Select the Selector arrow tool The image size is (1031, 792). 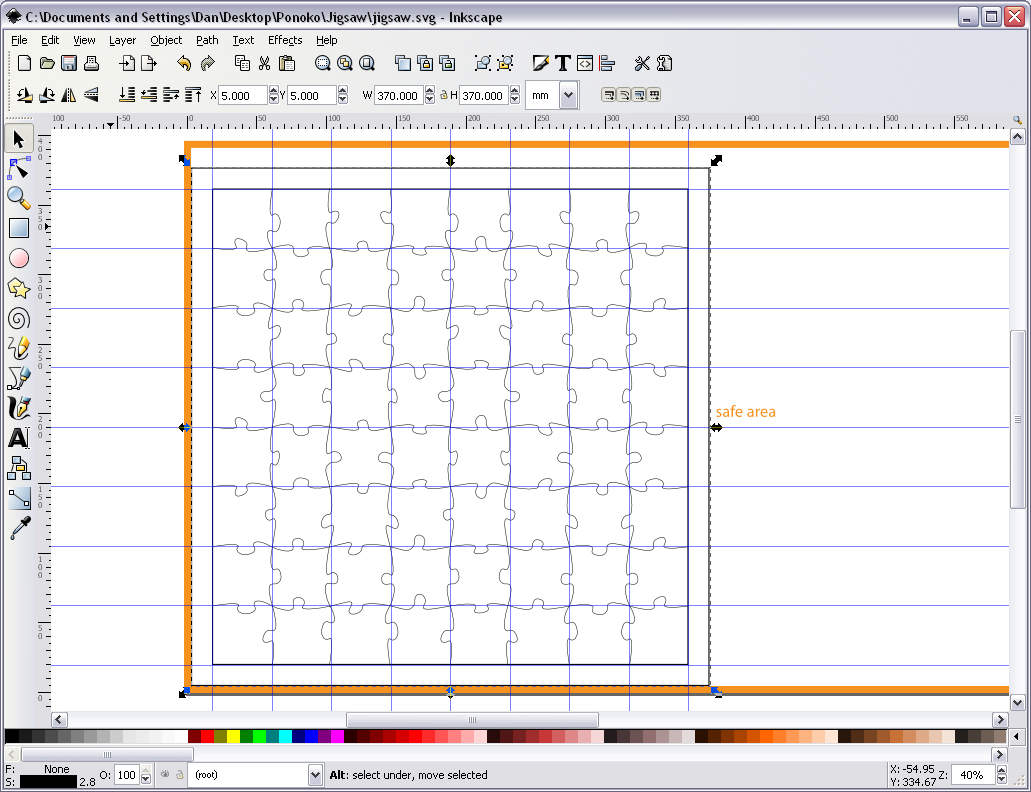(x=18, y=139)
